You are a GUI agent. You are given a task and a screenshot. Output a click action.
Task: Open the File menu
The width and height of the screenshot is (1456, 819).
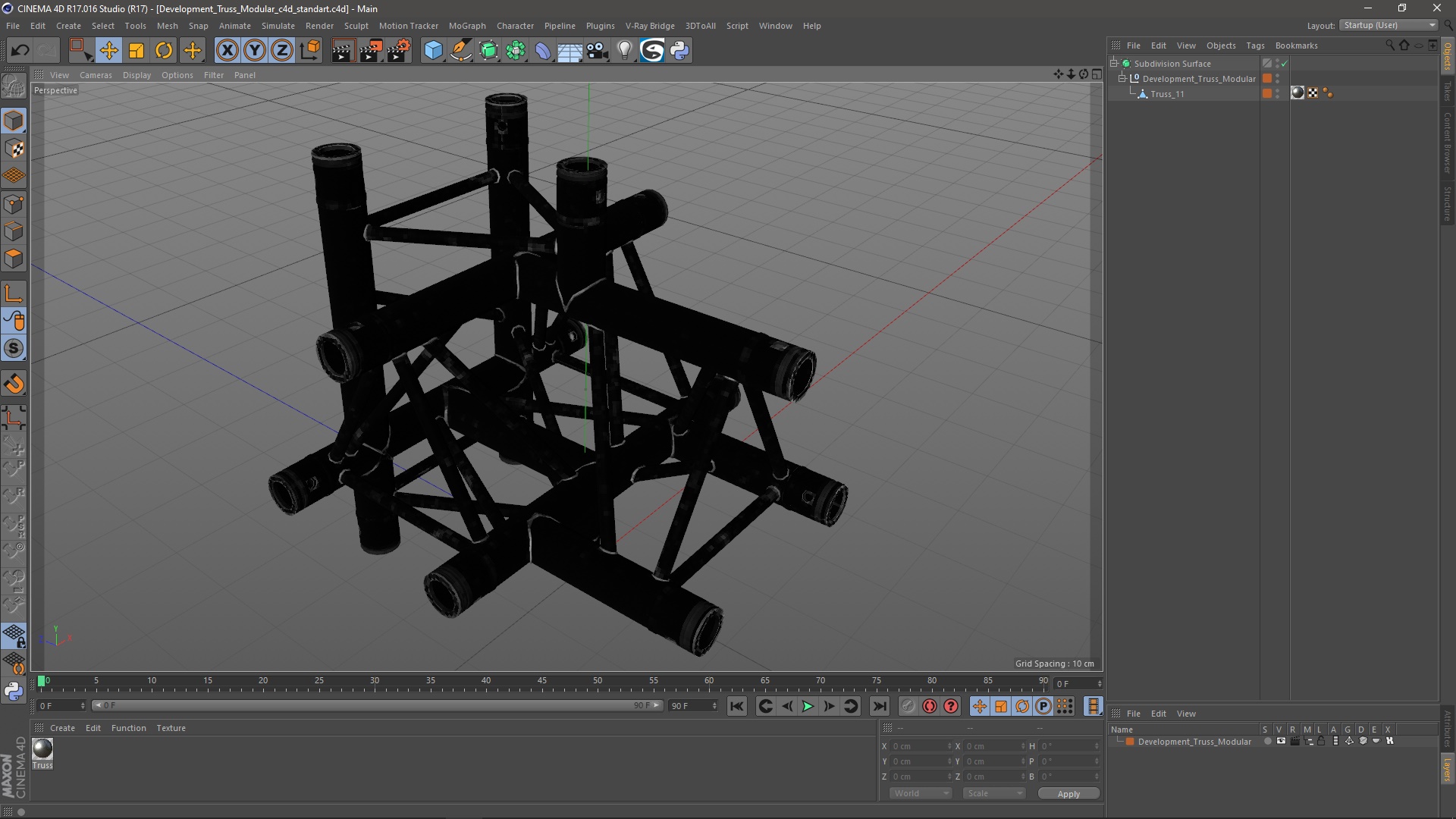(x=13, y=26)
